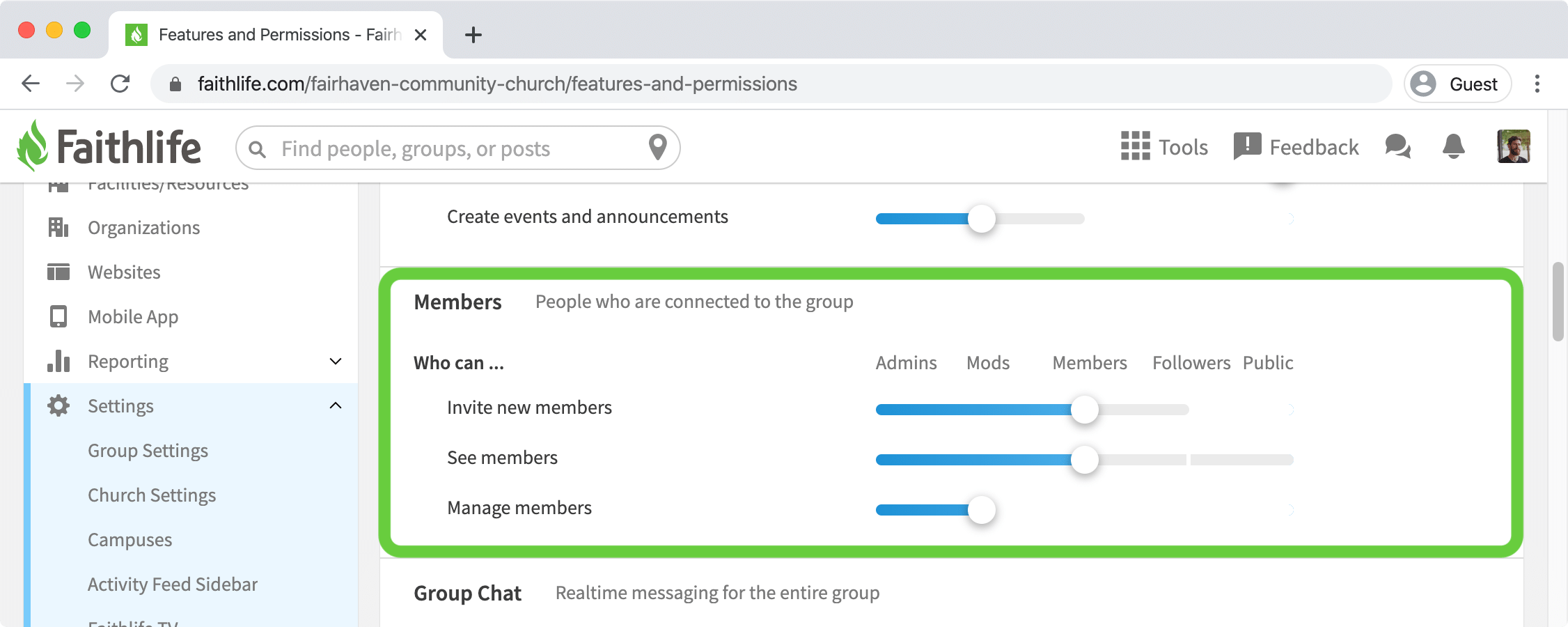Click the "Admins" column header
This screenshot has height=627, width=1568.
(906, 363)
